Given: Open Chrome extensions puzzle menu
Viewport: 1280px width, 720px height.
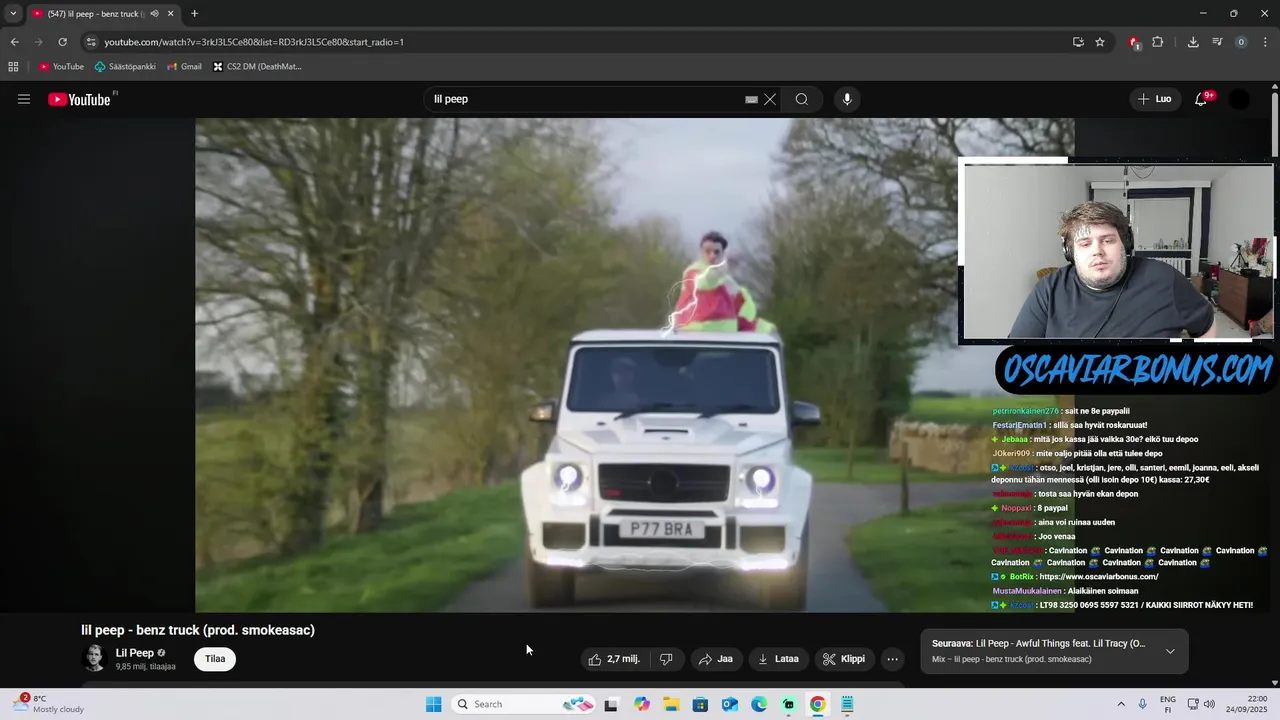Looking at the screenshot, I should click(1158, 42).
